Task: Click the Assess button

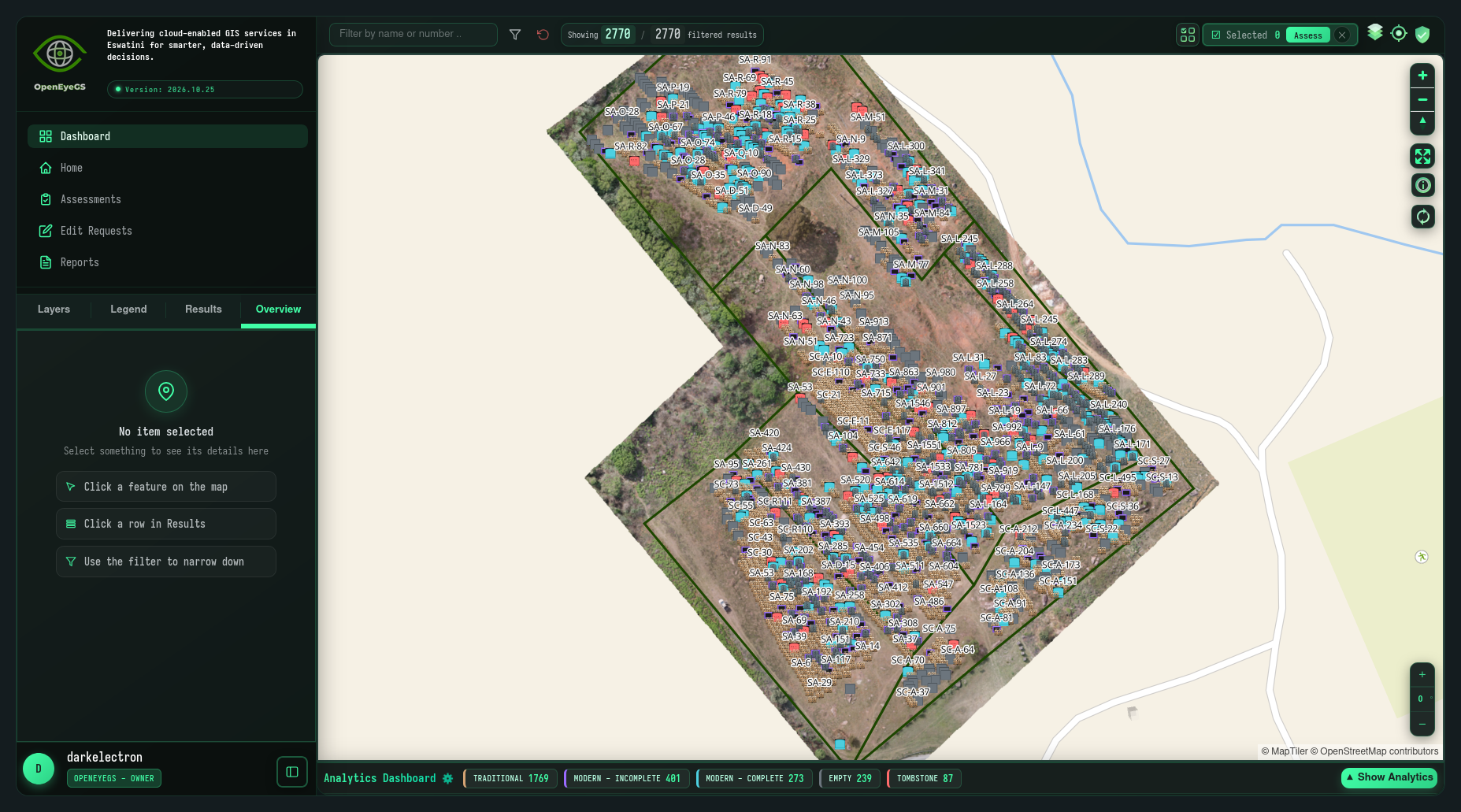Action: pyautogui.click(x=1308, y=35)
